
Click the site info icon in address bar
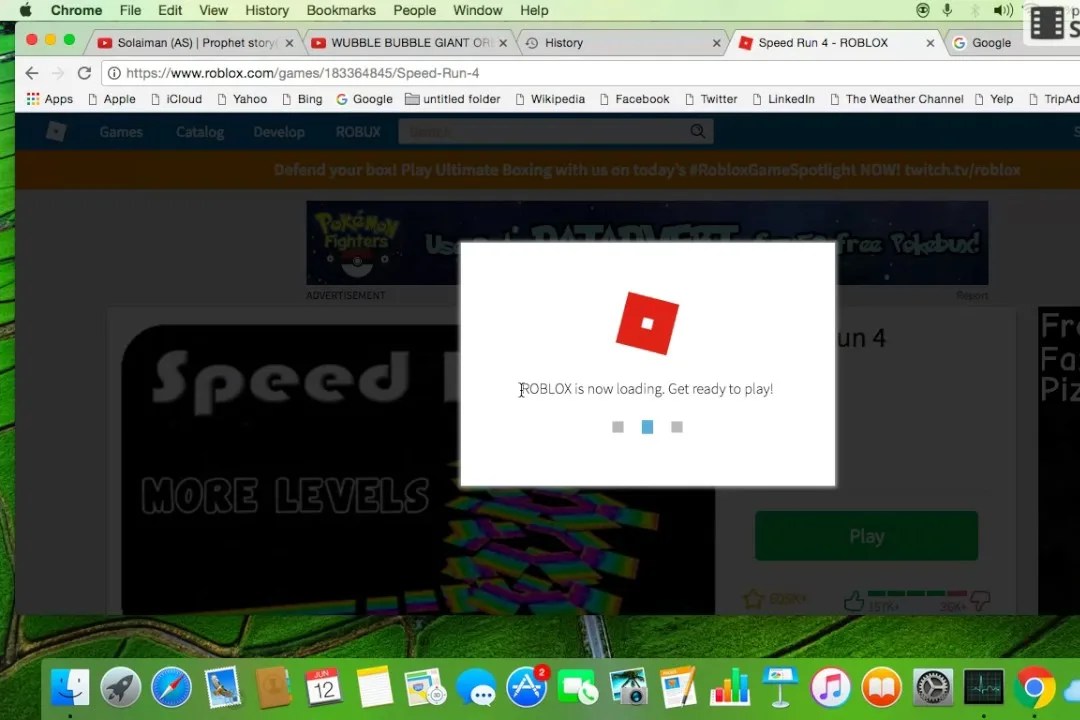pyautogui.click(x=114, y=73)
